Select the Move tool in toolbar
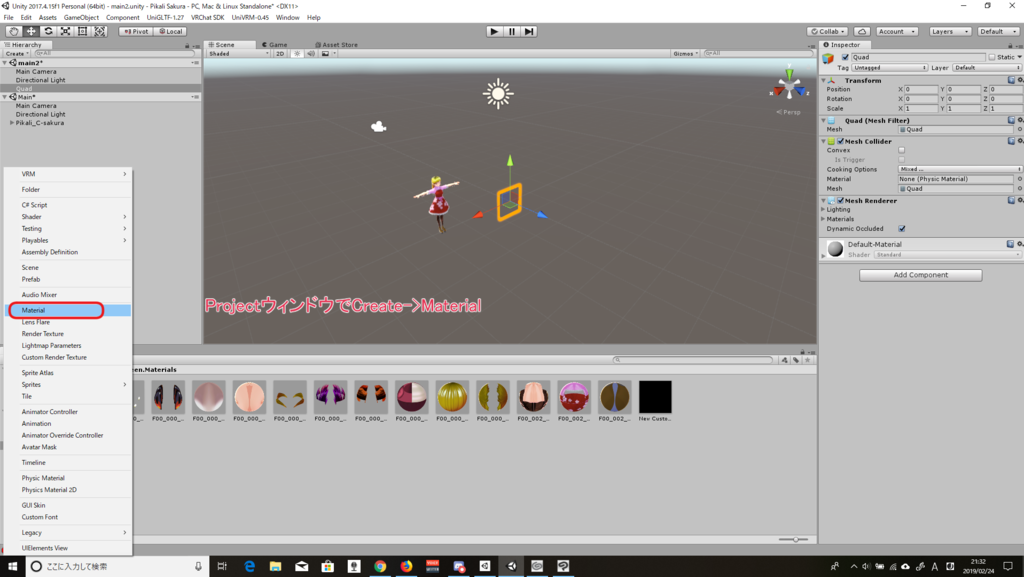Viewport: 1024px width, 577px height. 31,31
